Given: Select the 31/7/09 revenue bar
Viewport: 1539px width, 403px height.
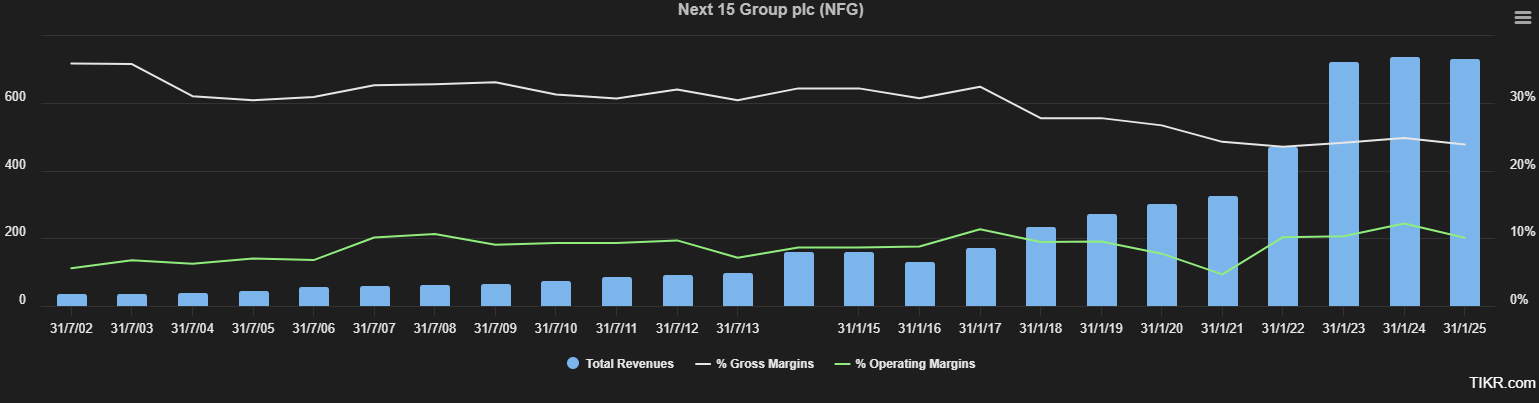Looking at the screenshot, I should pyautogui.click(x=496, y=295).
